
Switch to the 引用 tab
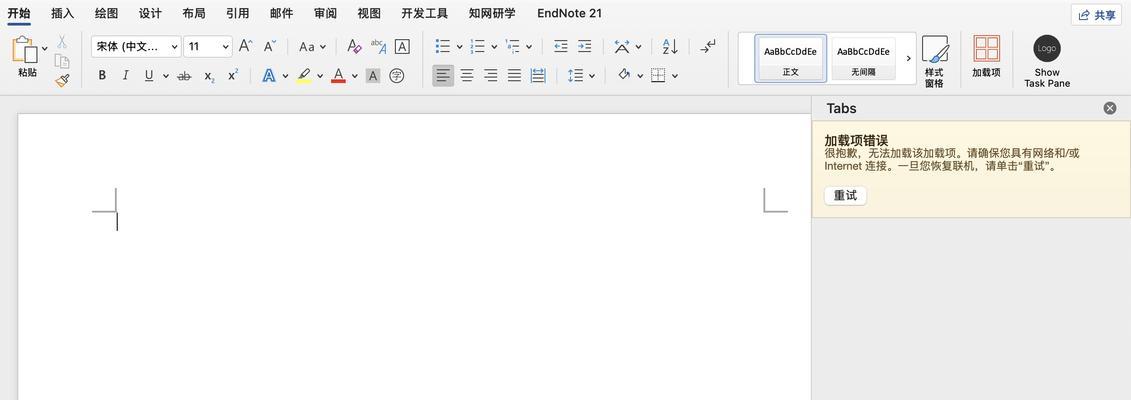237,13
